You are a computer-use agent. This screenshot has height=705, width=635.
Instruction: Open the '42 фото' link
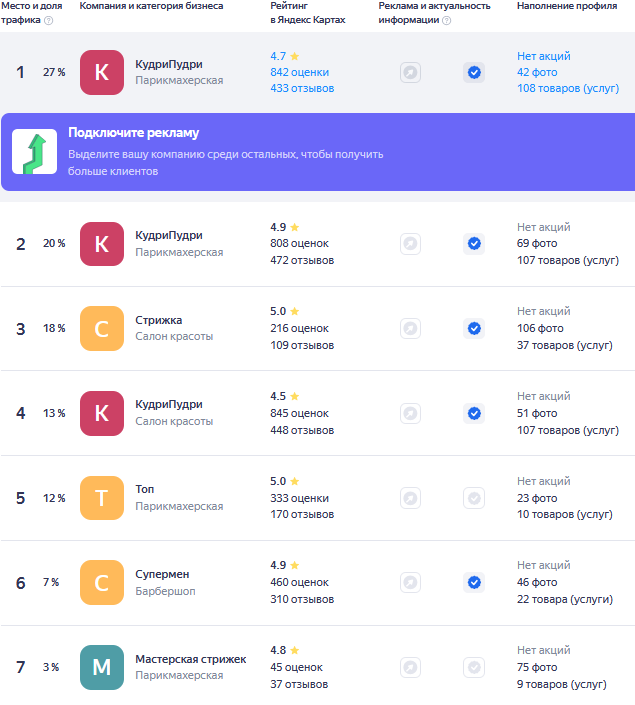coord(537,72)
